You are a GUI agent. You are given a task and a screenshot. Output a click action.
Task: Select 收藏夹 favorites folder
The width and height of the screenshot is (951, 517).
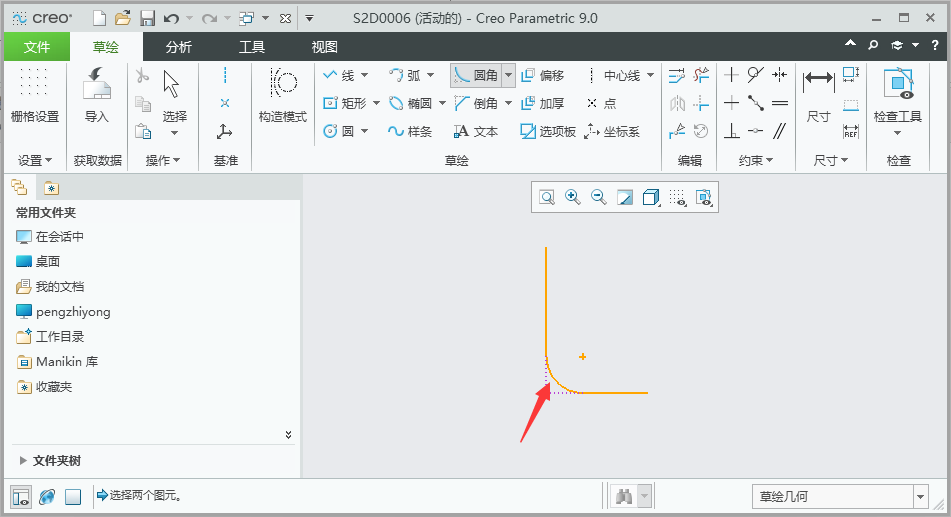[x=44, y=387]
